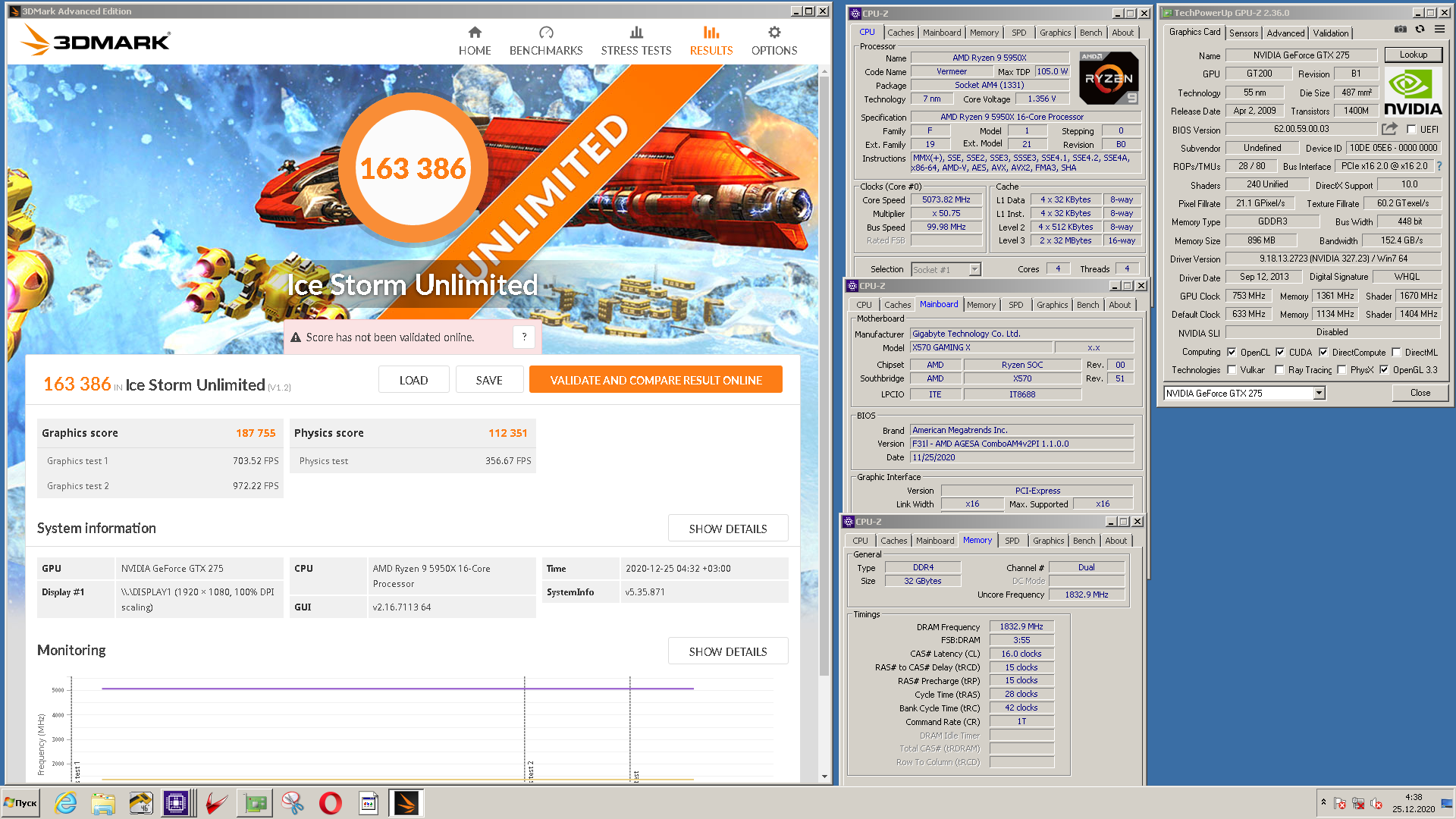1456x819 pixels.
Task: Click Graphics score value 187 755
Action: click(256, 433)
